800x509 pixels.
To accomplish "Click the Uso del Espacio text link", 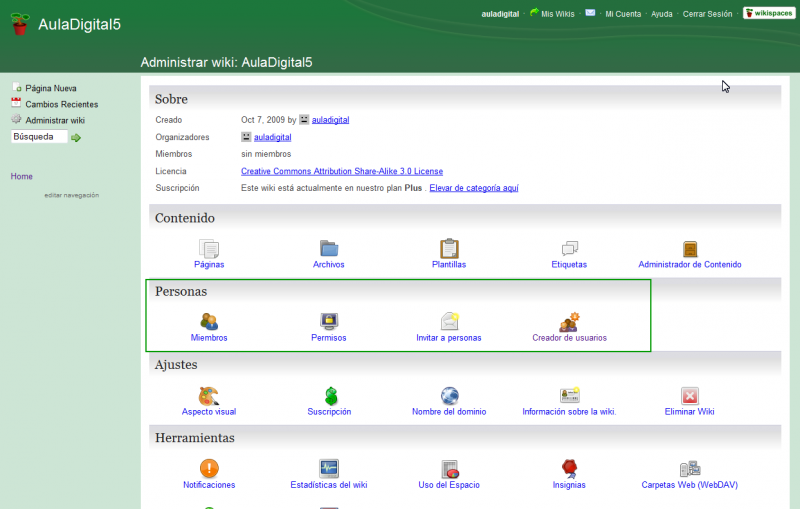I will pos(449,485).
